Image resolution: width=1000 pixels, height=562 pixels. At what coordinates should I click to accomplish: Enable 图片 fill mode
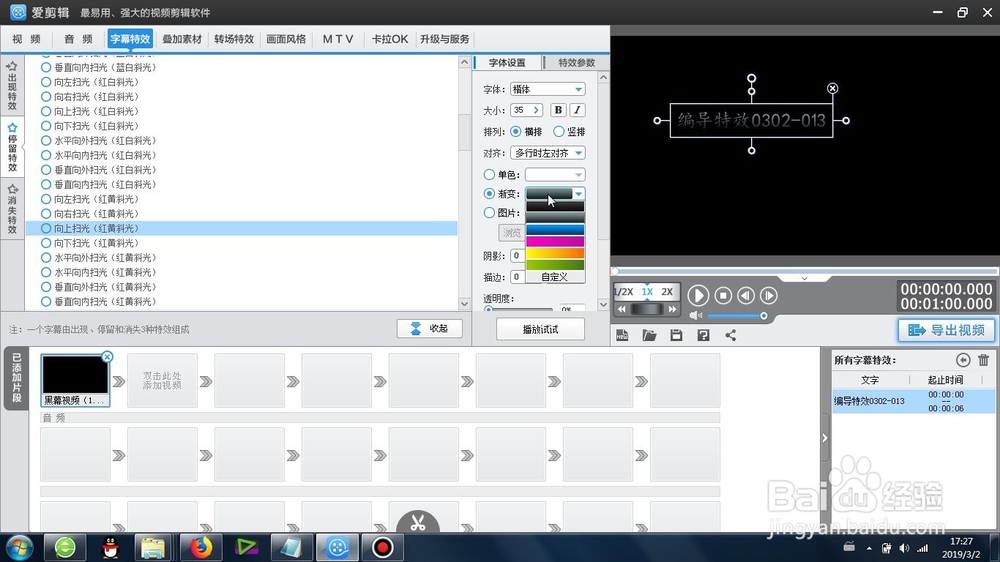(x=489, y=212)
